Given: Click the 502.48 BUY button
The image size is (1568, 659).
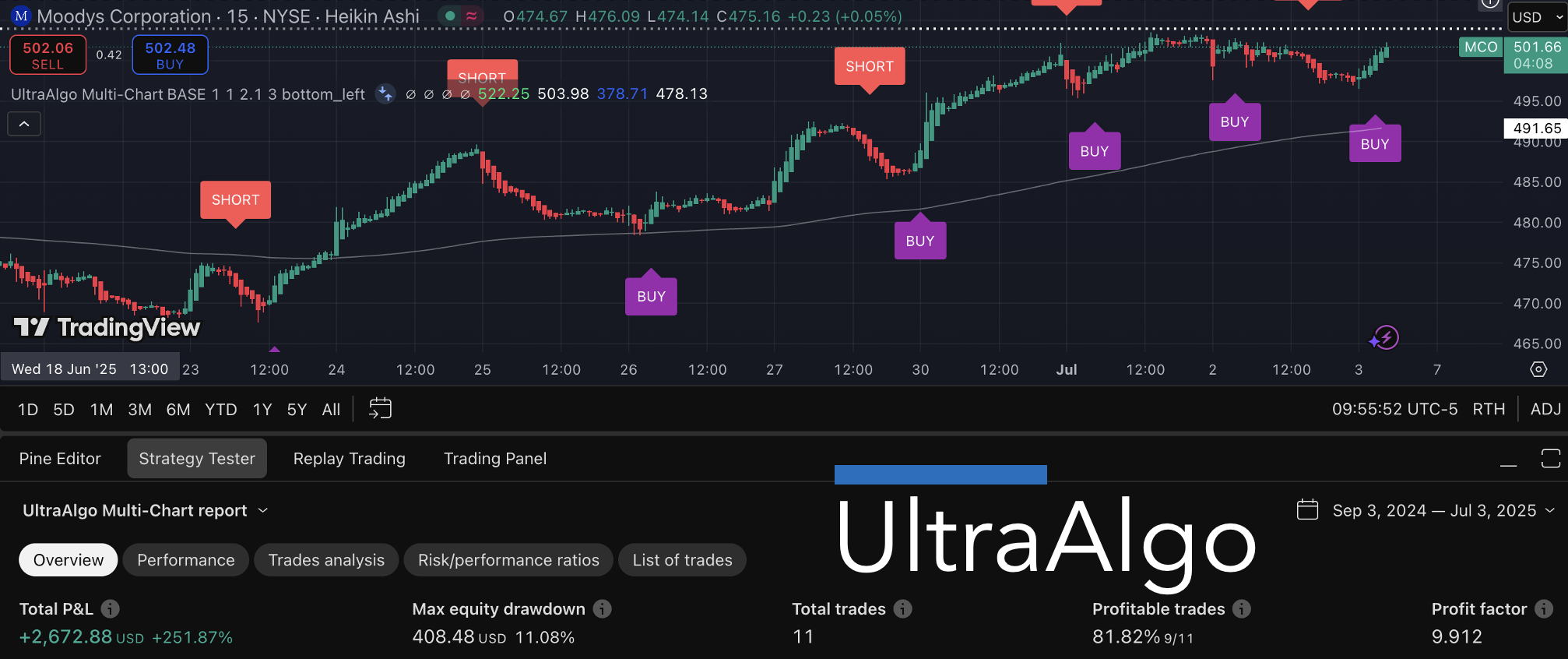Looking at the screenshot, I should 171,55.
